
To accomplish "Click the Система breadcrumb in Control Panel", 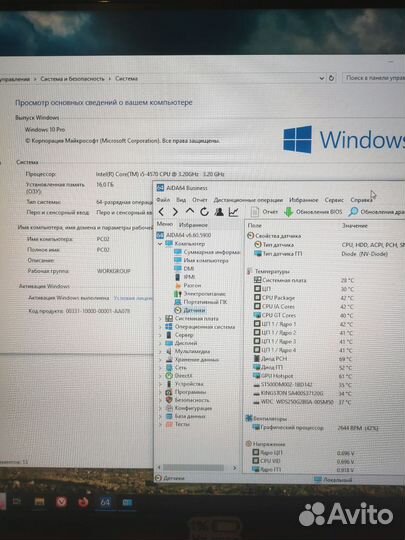I will pyautogui.click(x=126, y=79).
